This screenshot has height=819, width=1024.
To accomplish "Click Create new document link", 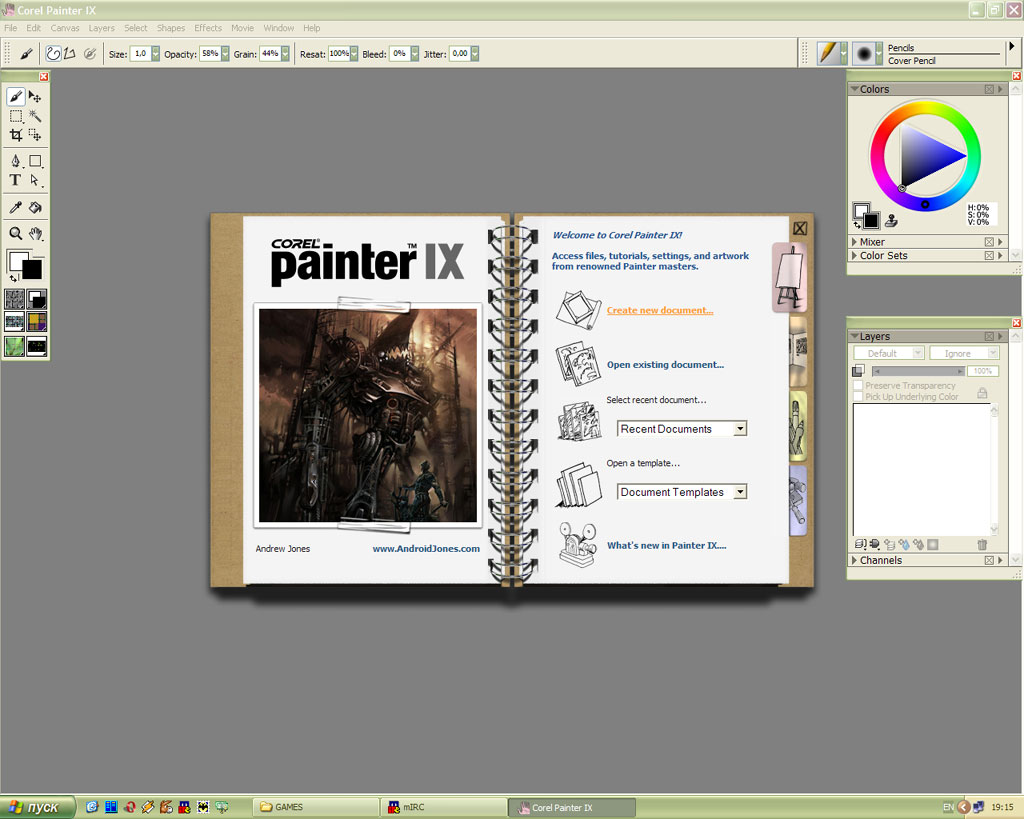I will click(660, 310).
